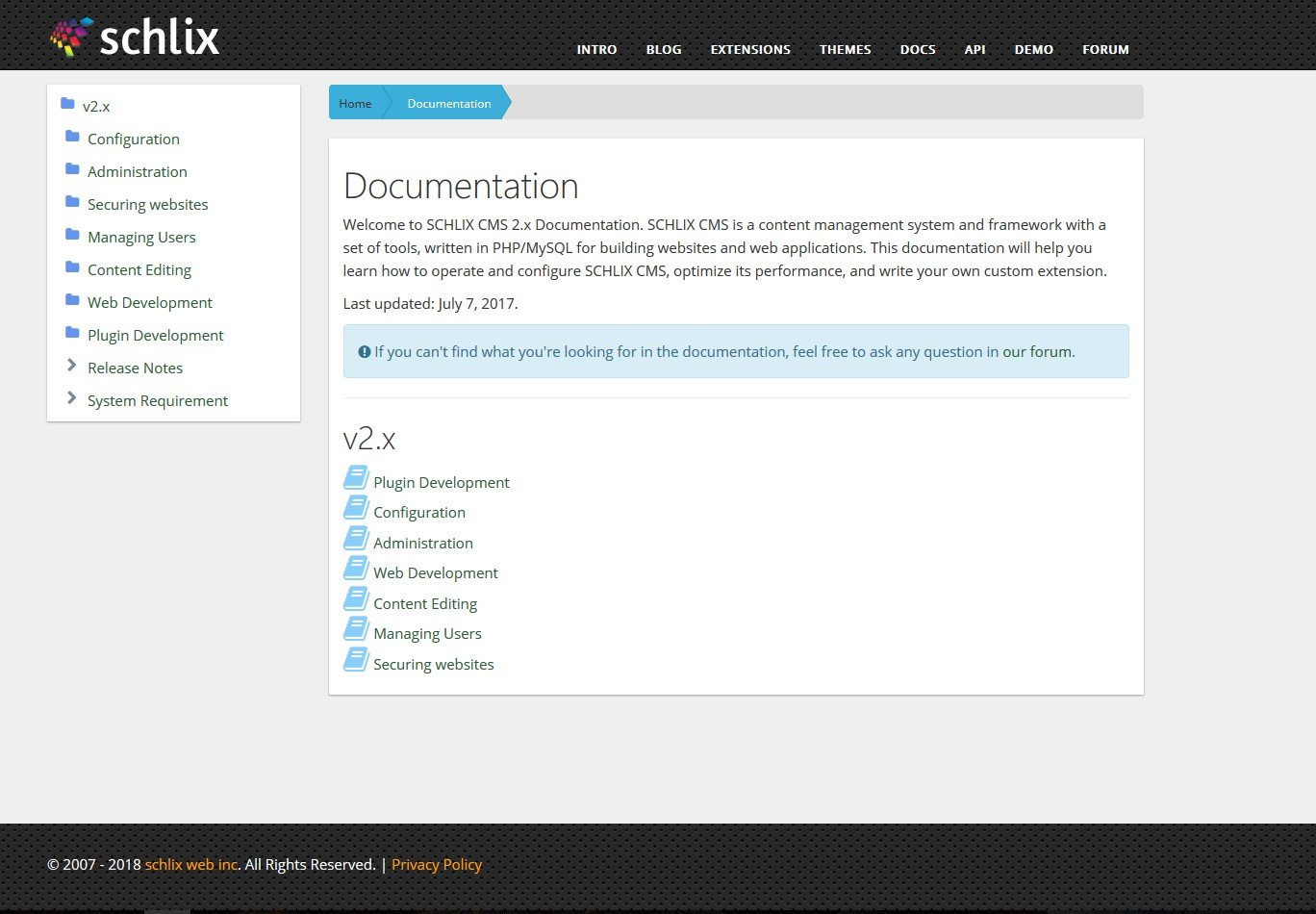
Task: Visit the schlix web inc footer link
Action: click(x=191, y=864)
